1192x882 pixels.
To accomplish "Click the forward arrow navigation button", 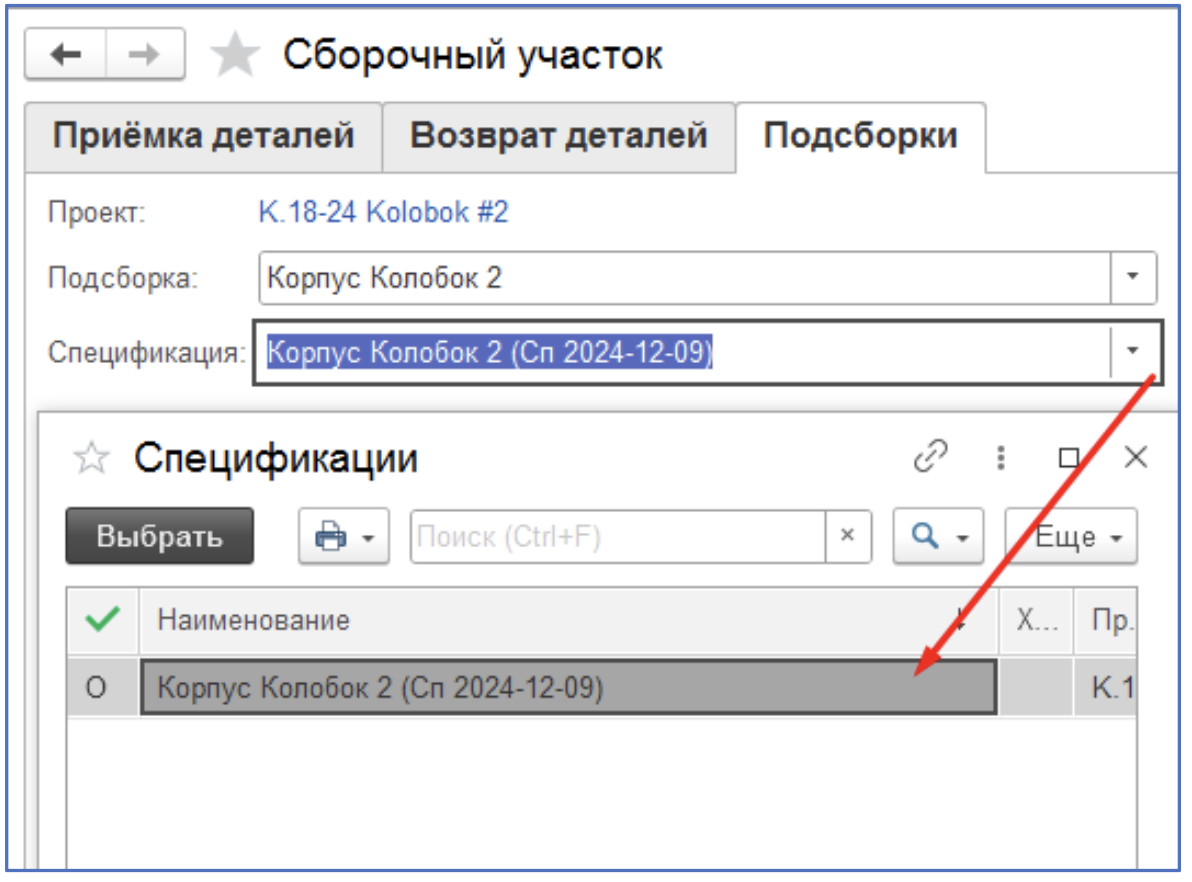I will (x=144, y=55).
